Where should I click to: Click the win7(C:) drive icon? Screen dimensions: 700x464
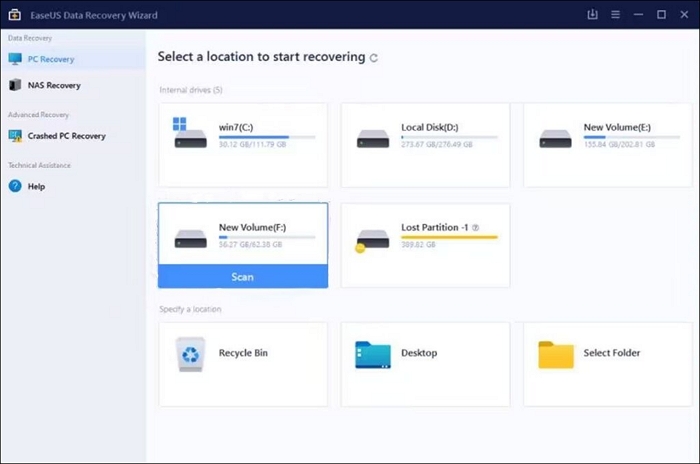190,133
